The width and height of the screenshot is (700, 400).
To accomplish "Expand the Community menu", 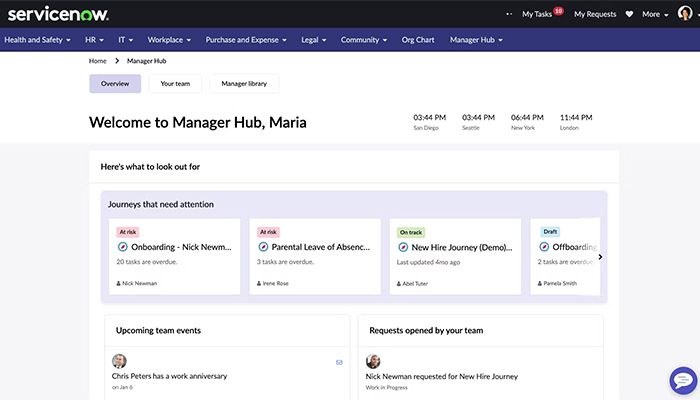I will coord(363,40).
